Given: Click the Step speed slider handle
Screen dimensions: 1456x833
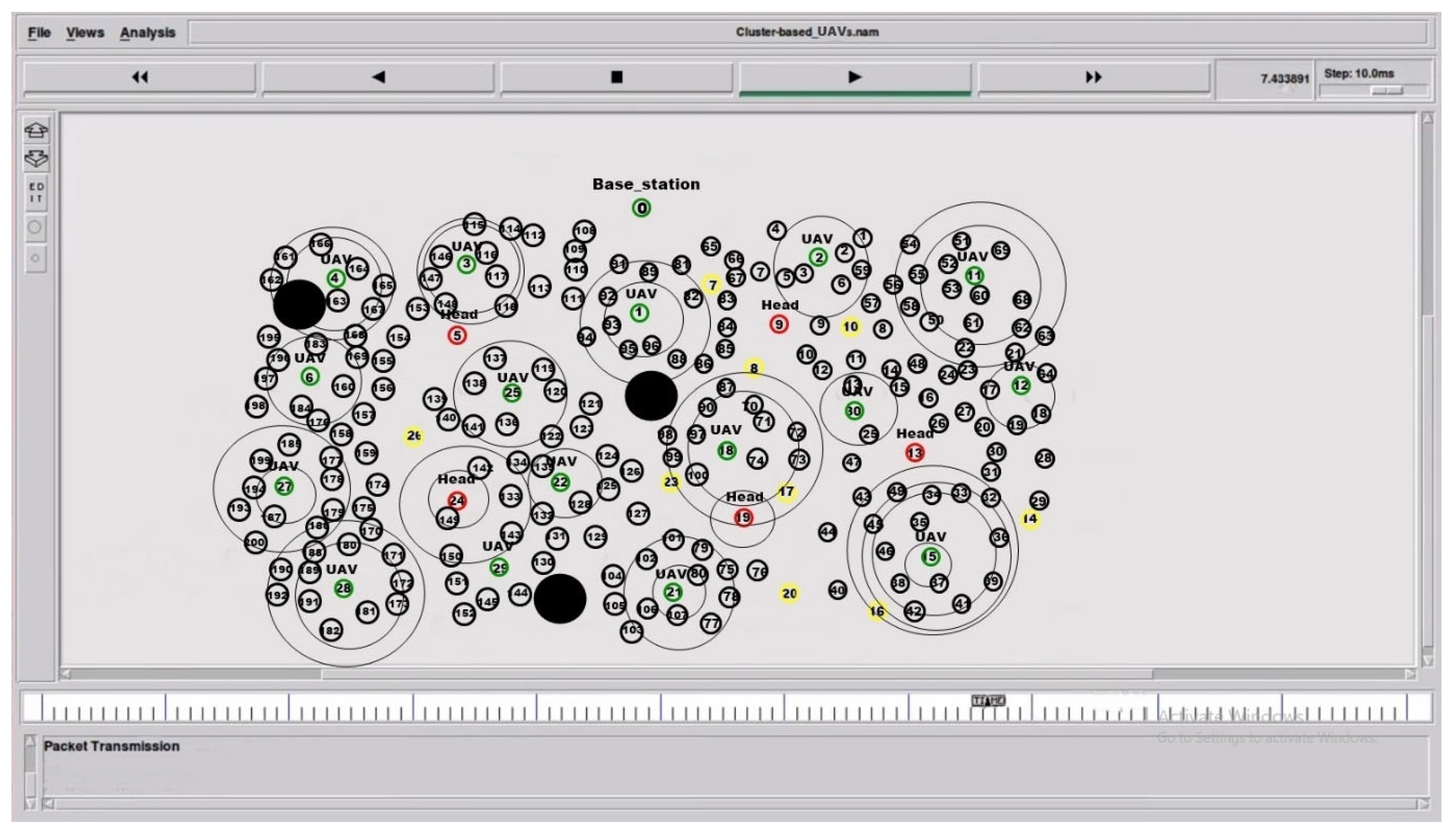Looking at the screenshot, I should coord(1387,91).
